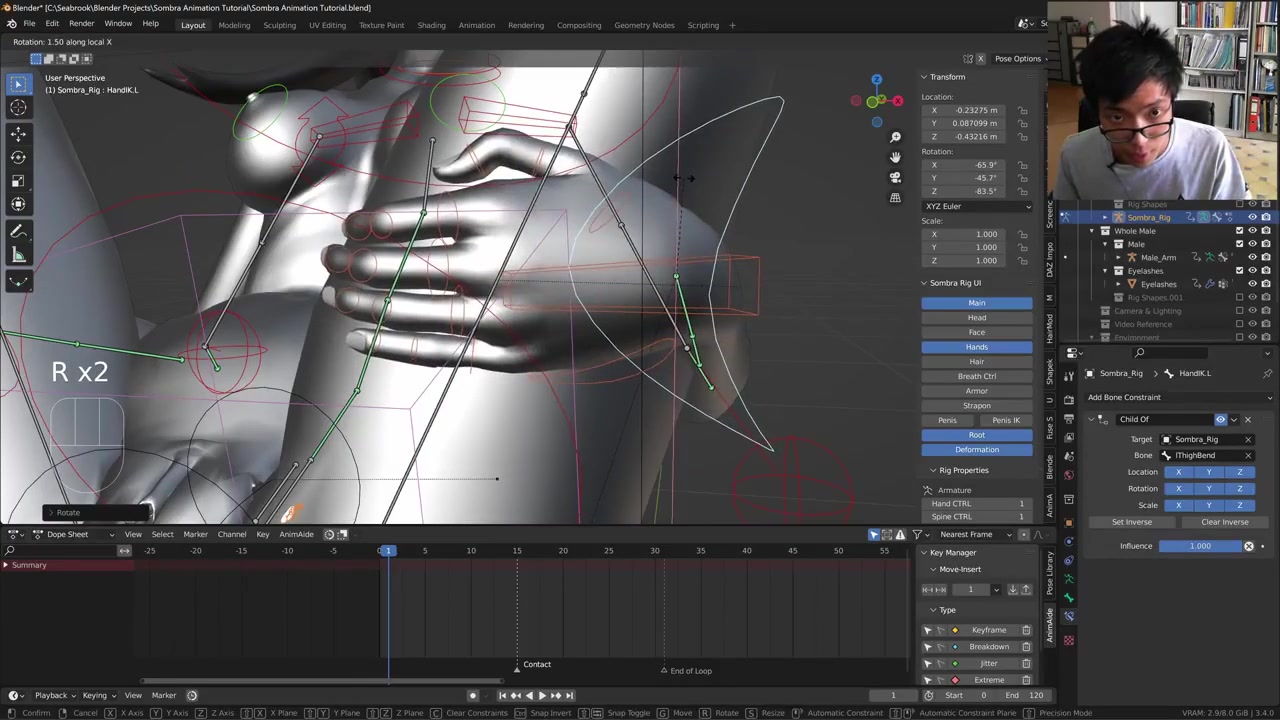The width and height of the screenshot is (1280, 720).
Task: Click the Influence slider
Action: point(1200,546)
